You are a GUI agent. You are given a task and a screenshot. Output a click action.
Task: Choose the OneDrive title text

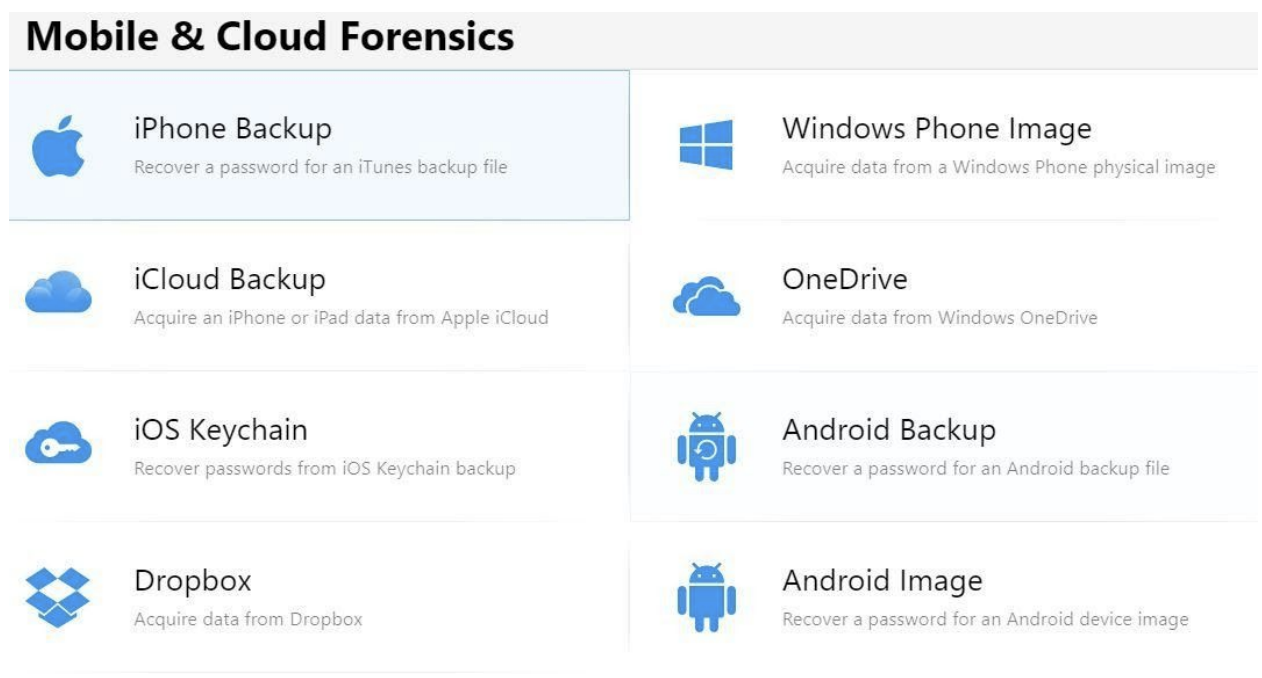coord(844,279)
